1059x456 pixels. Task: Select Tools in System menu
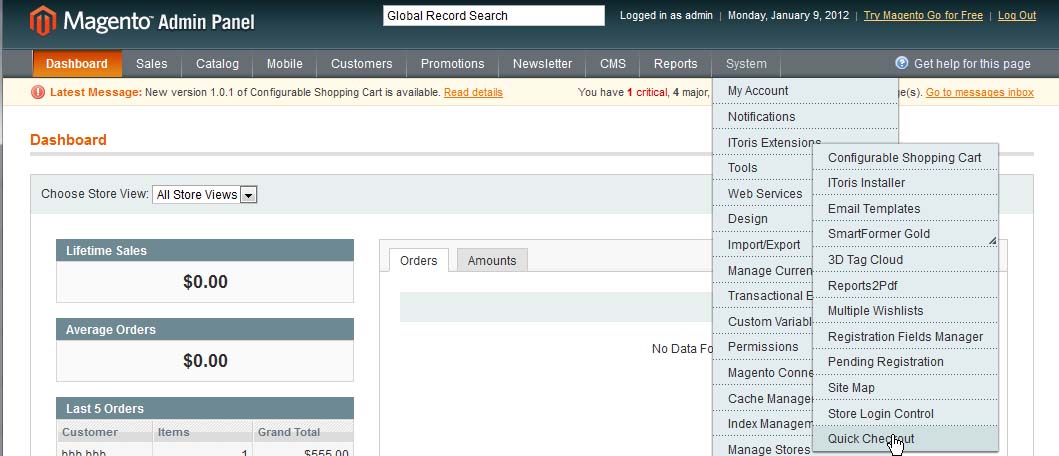tap(764, 168)
